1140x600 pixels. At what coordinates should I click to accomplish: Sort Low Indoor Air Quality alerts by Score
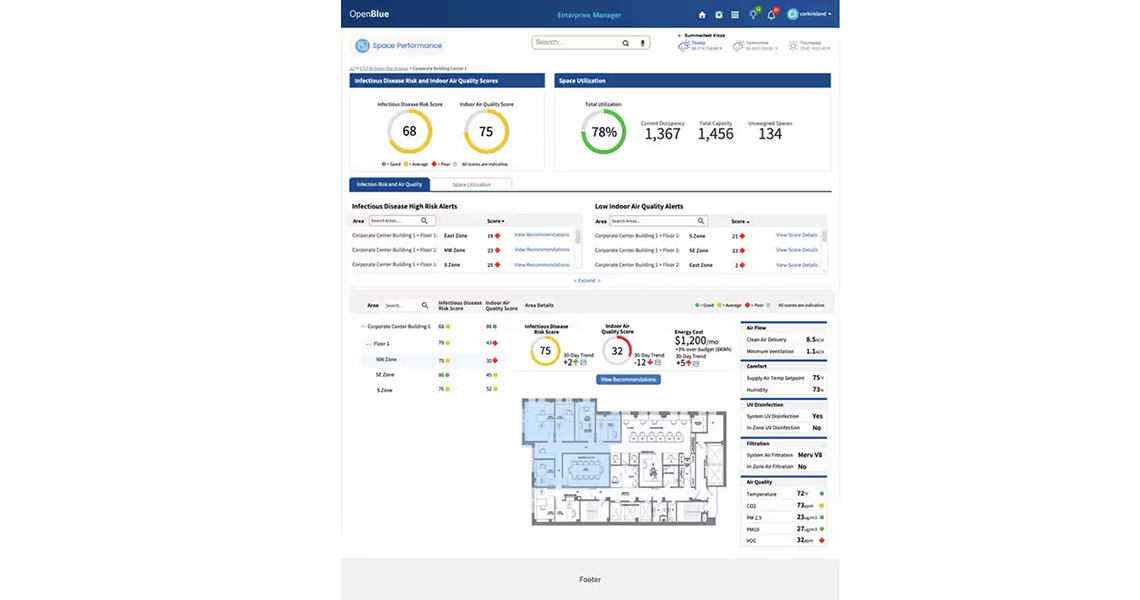(x=740, y=221)
